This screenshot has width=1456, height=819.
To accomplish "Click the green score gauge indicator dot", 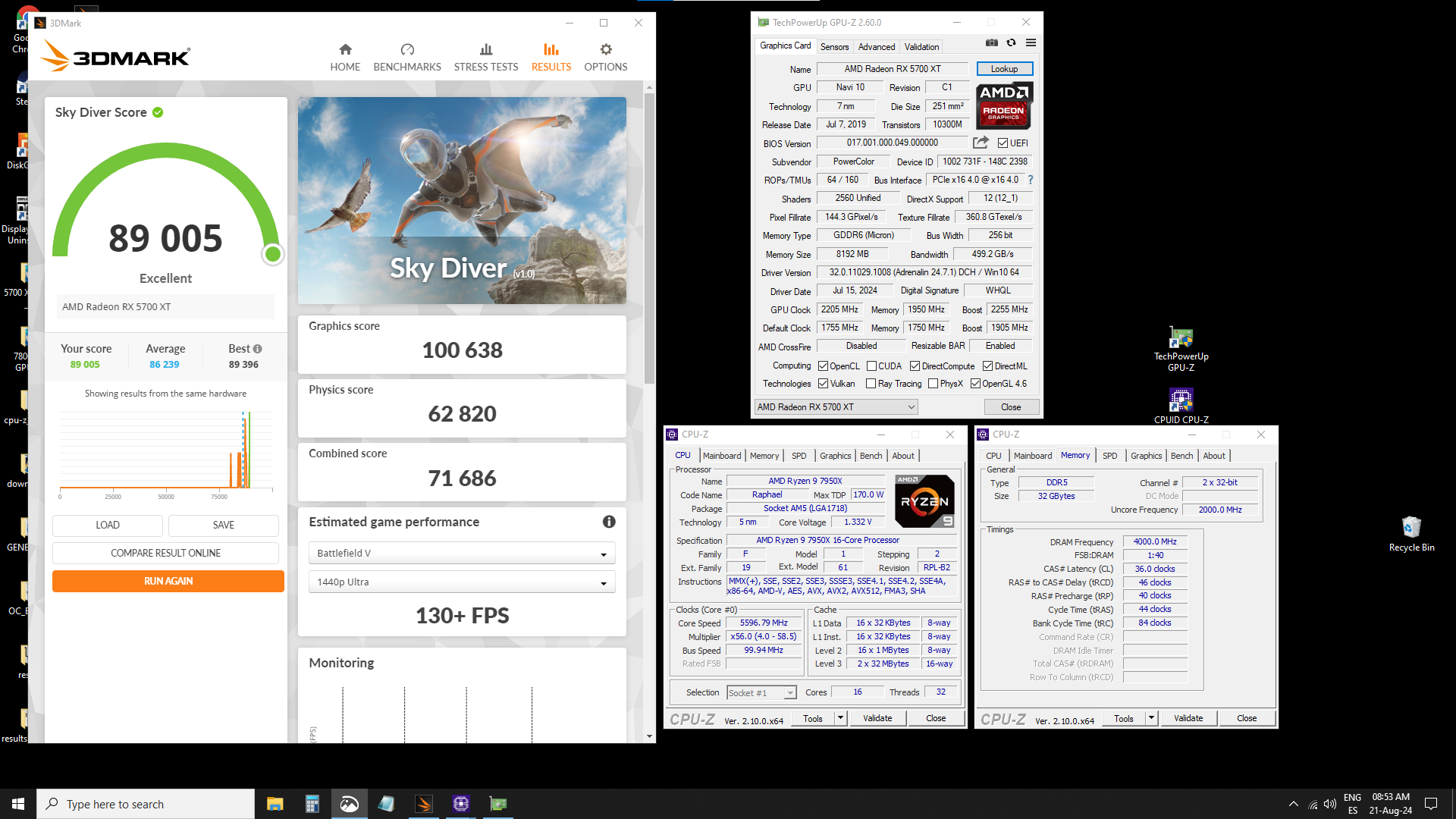I will click(272, 255).
